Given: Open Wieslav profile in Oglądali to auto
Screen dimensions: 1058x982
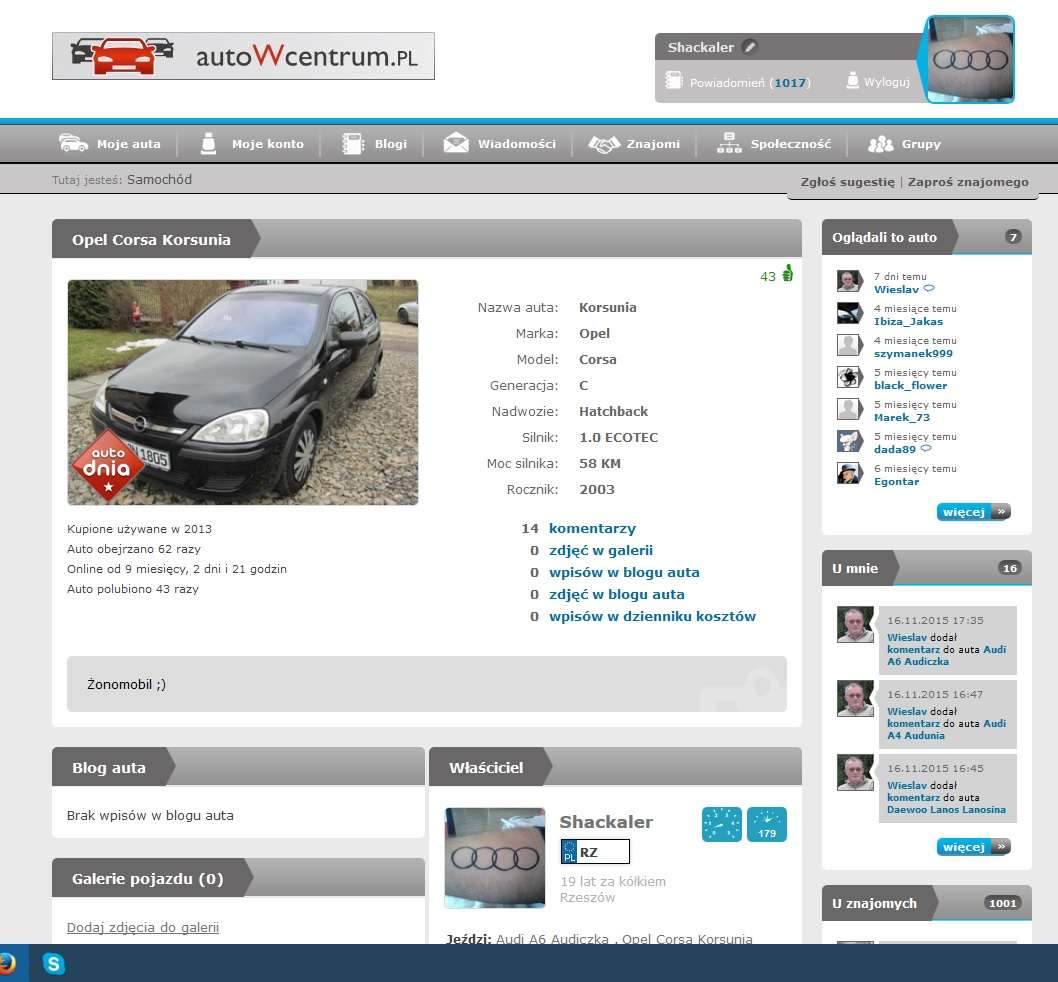Looking at the screenshot, I should coord(896,290).
